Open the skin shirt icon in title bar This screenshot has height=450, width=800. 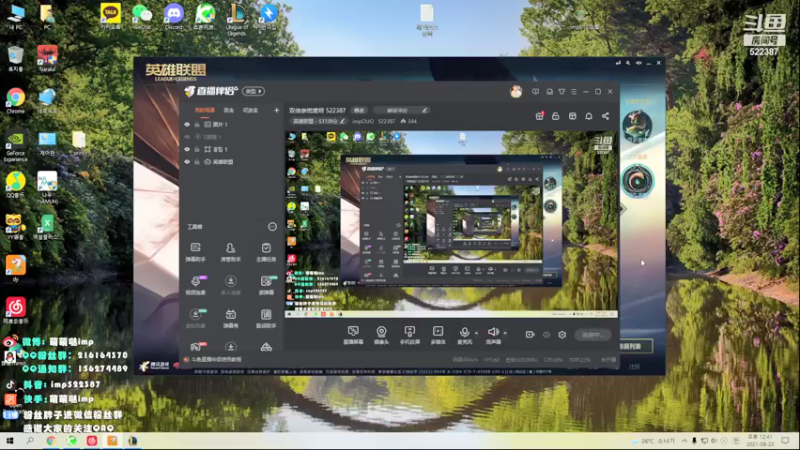pos(562,92)
